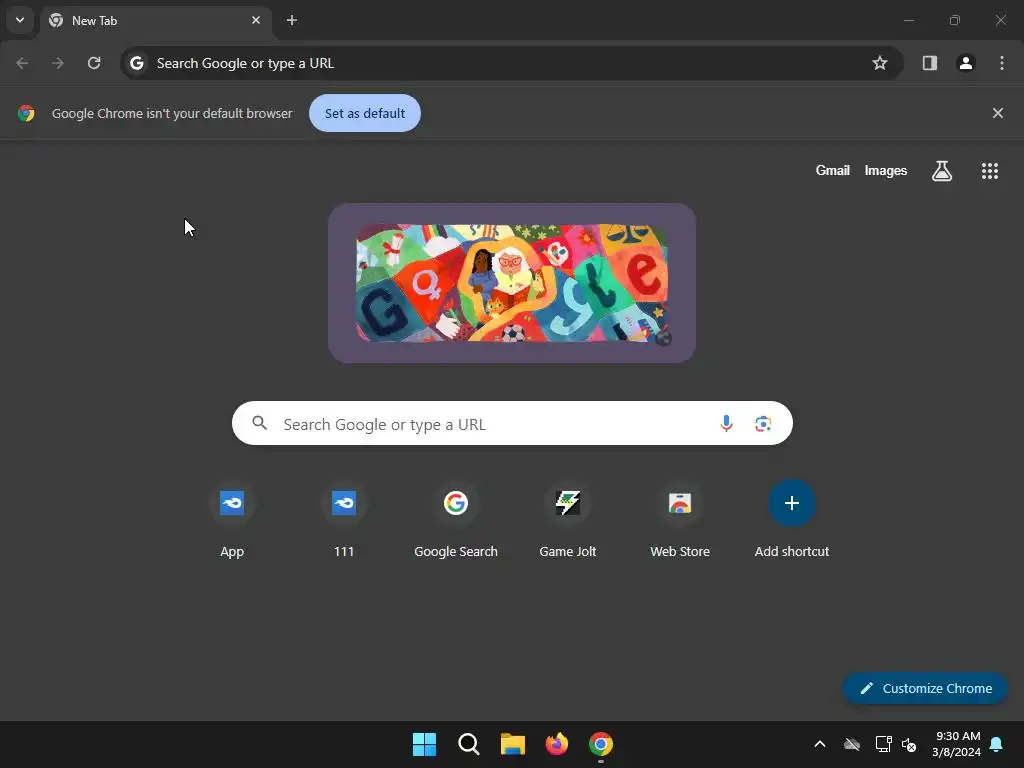Open Search Labs flask icon
This screenshot has height=768, width=1024.
point(942,171)
